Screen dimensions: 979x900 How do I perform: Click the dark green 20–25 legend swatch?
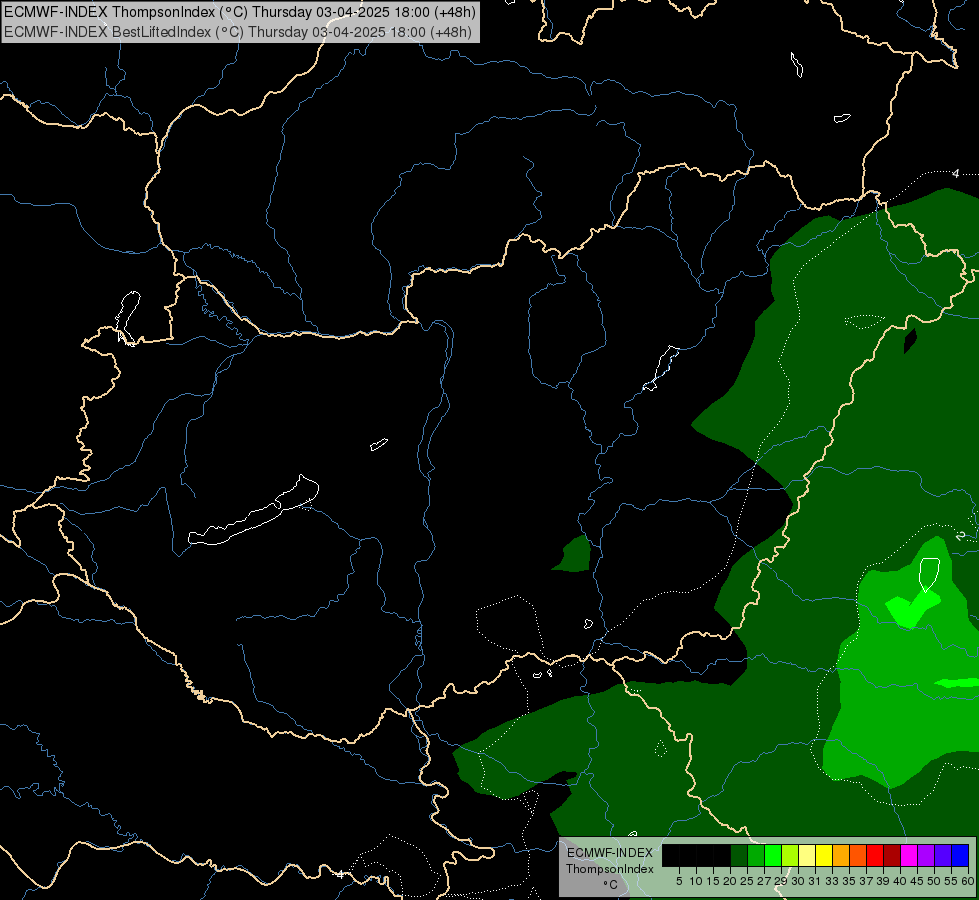[x=739, y=855]
